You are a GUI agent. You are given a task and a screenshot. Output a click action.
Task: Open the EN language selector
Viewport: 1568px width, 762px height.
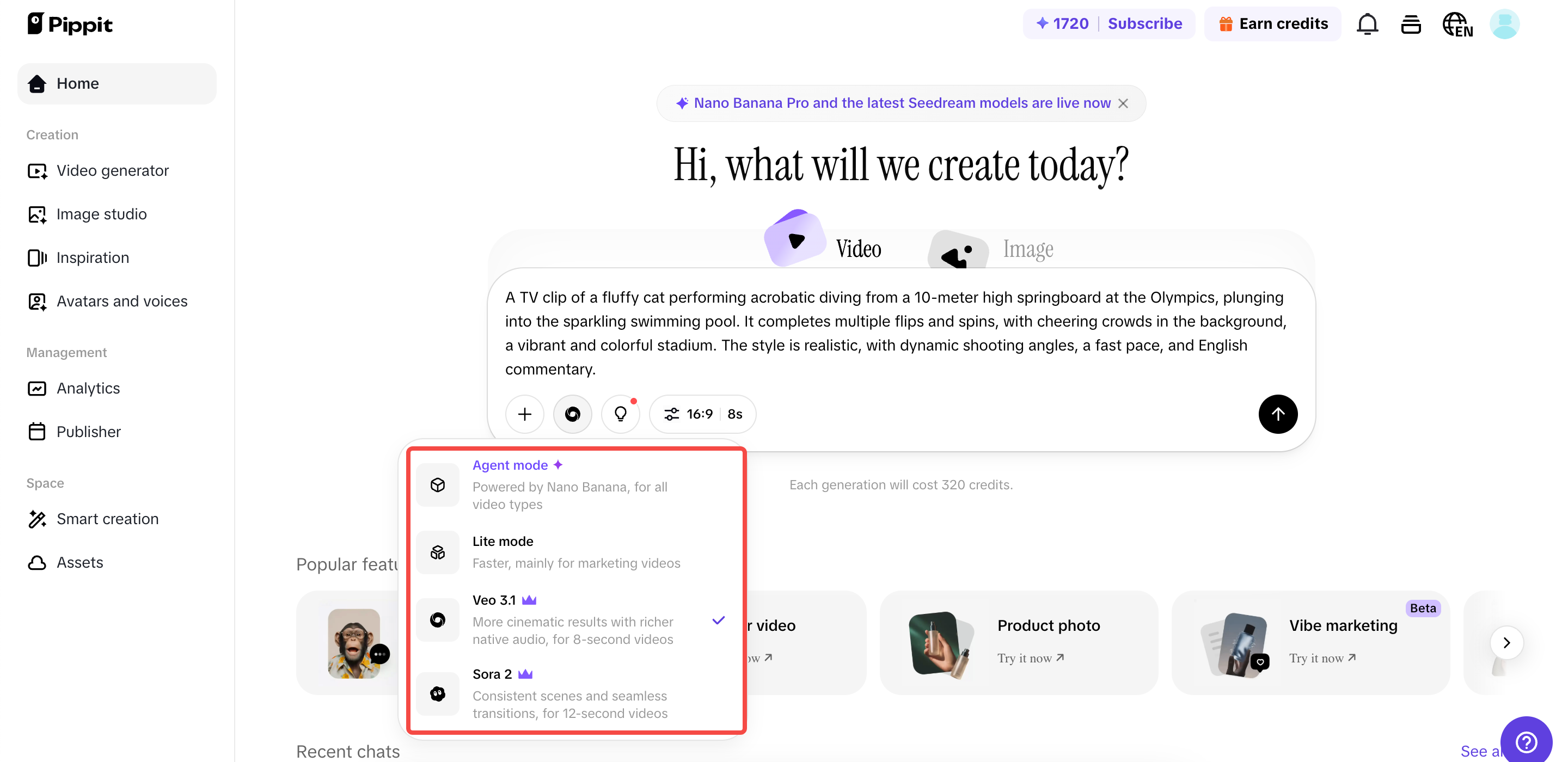[1457, 24]
